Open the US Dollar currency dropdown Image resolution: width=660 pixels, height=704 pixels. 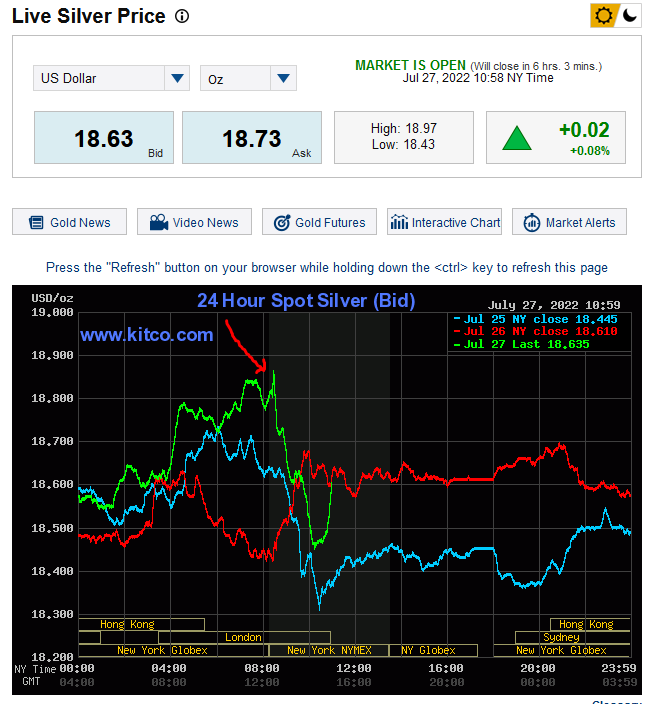click(x=111, y=78)
